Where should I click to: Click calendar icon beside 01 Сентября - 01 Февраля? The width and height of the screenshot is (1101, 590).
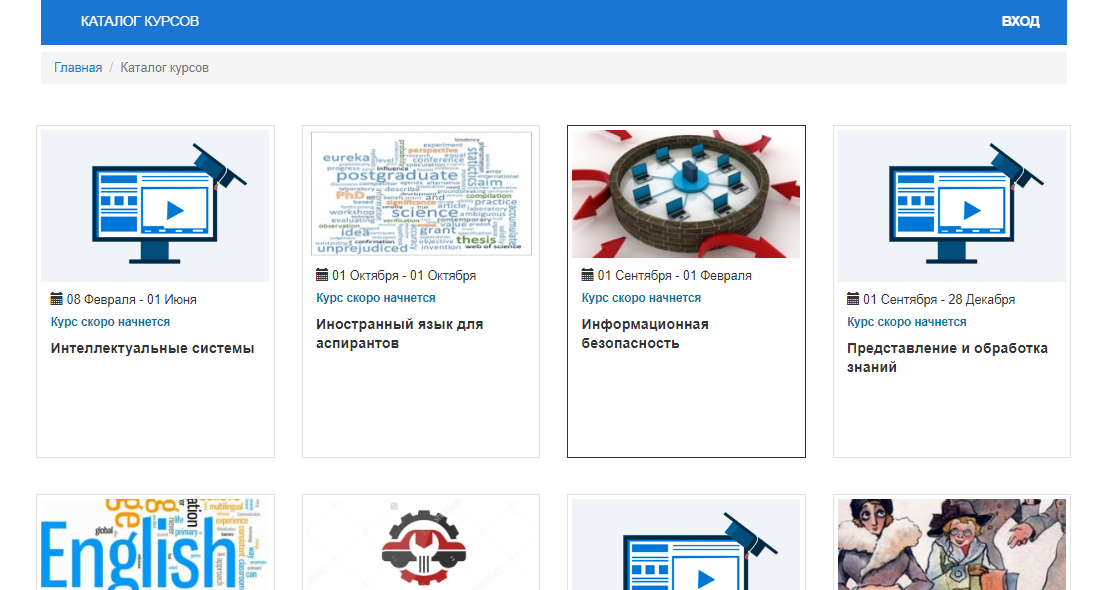click(x=588, y=275)
